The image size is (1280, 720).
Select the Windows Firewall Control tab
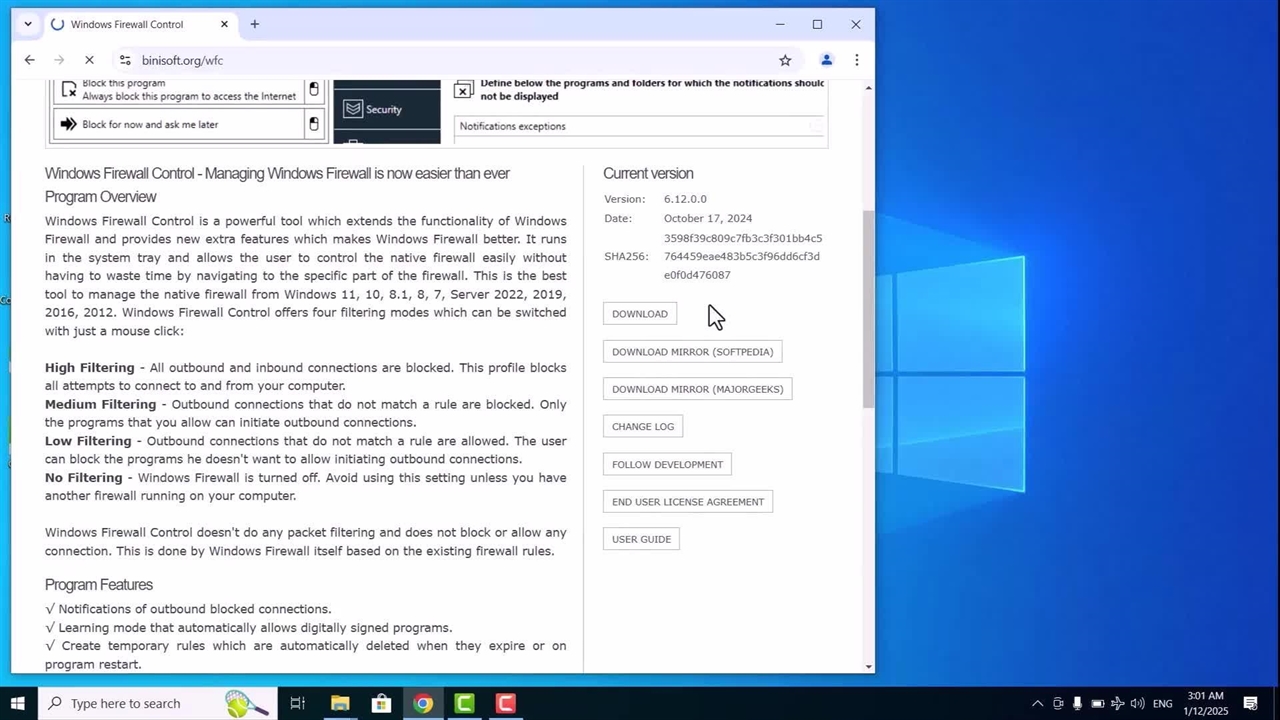130,24
